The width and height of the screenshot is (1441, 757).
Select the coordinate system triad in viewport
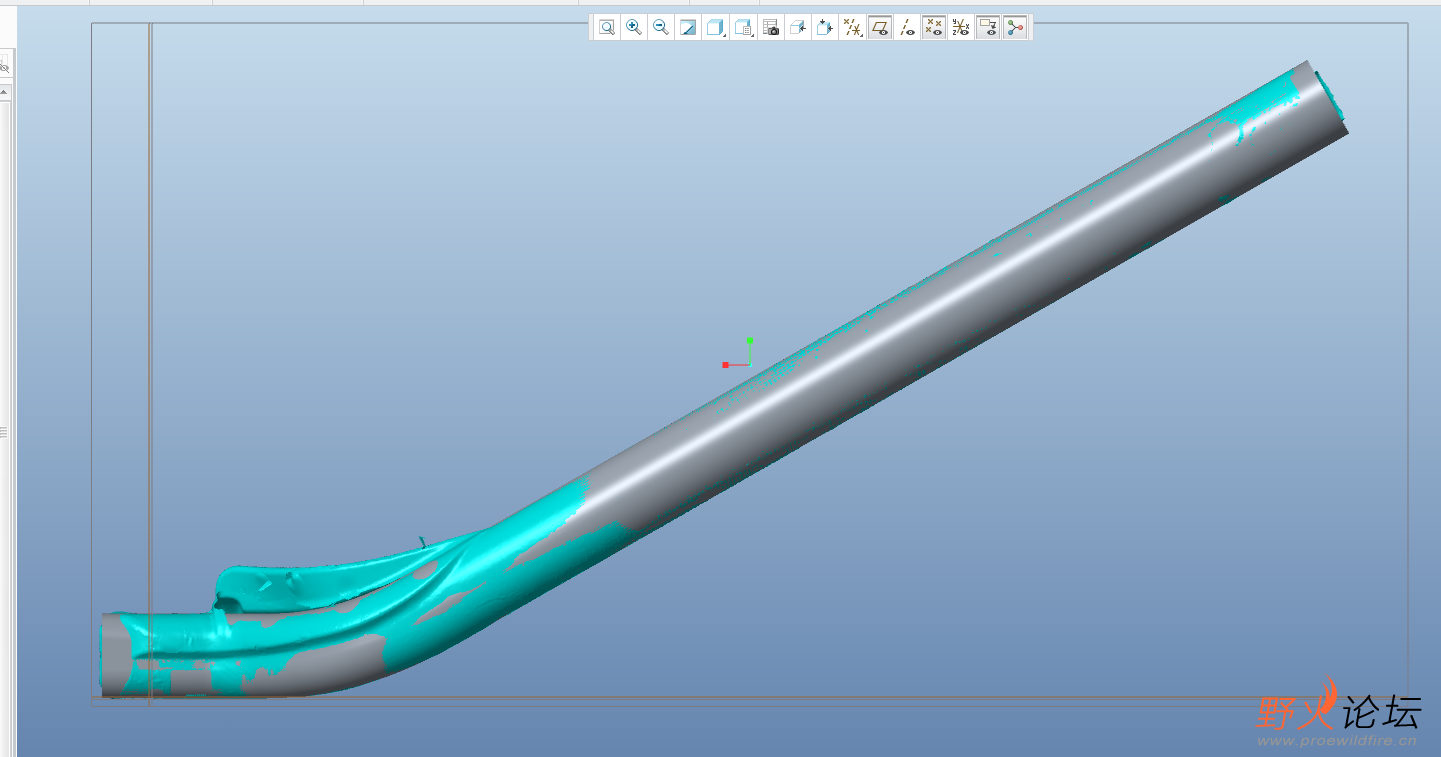coord(739,355)
